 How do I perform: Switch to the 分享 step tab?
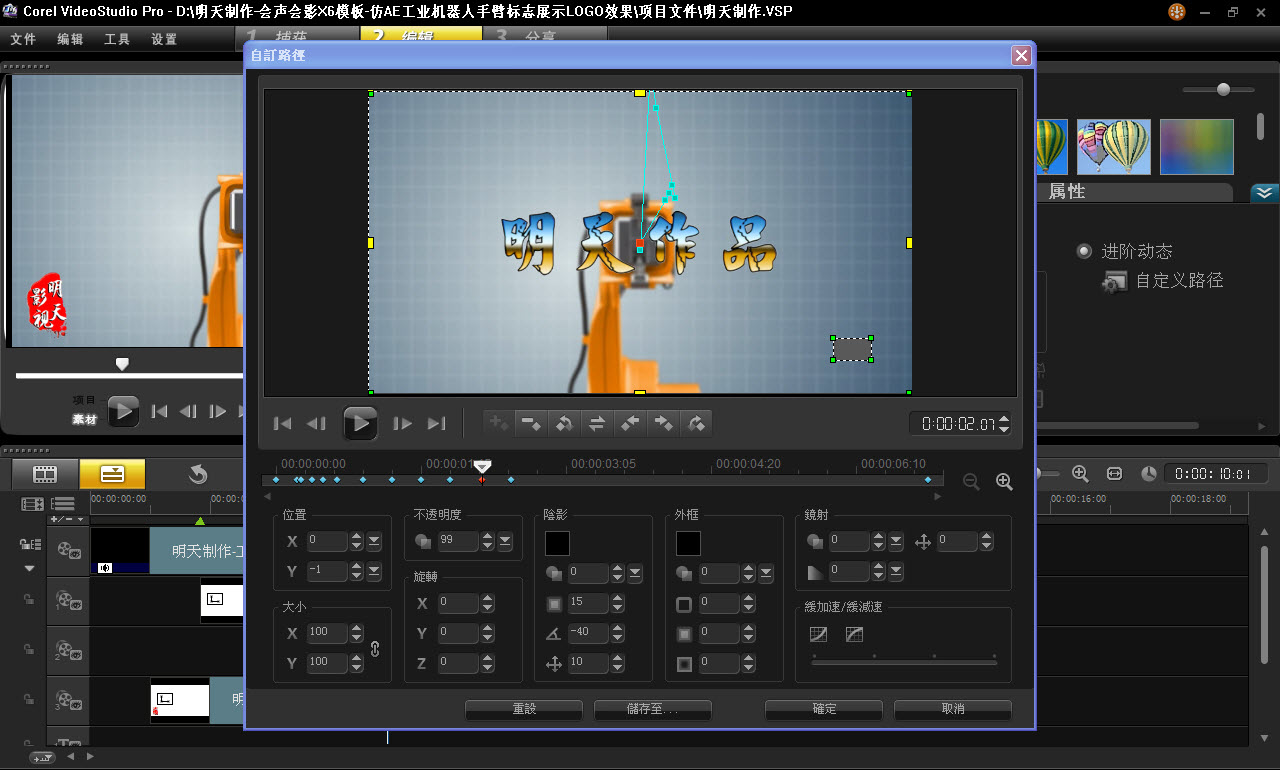(x=543, y=35)
